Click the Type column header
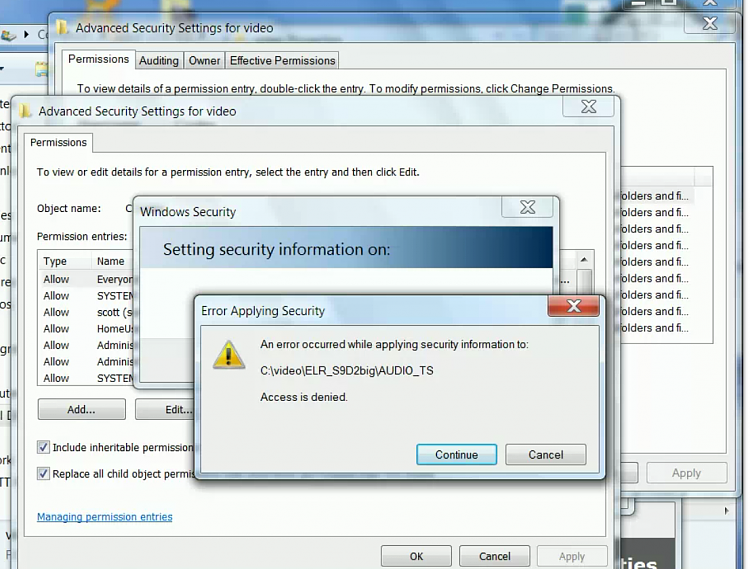750x569 pixels. click(65, 261)
